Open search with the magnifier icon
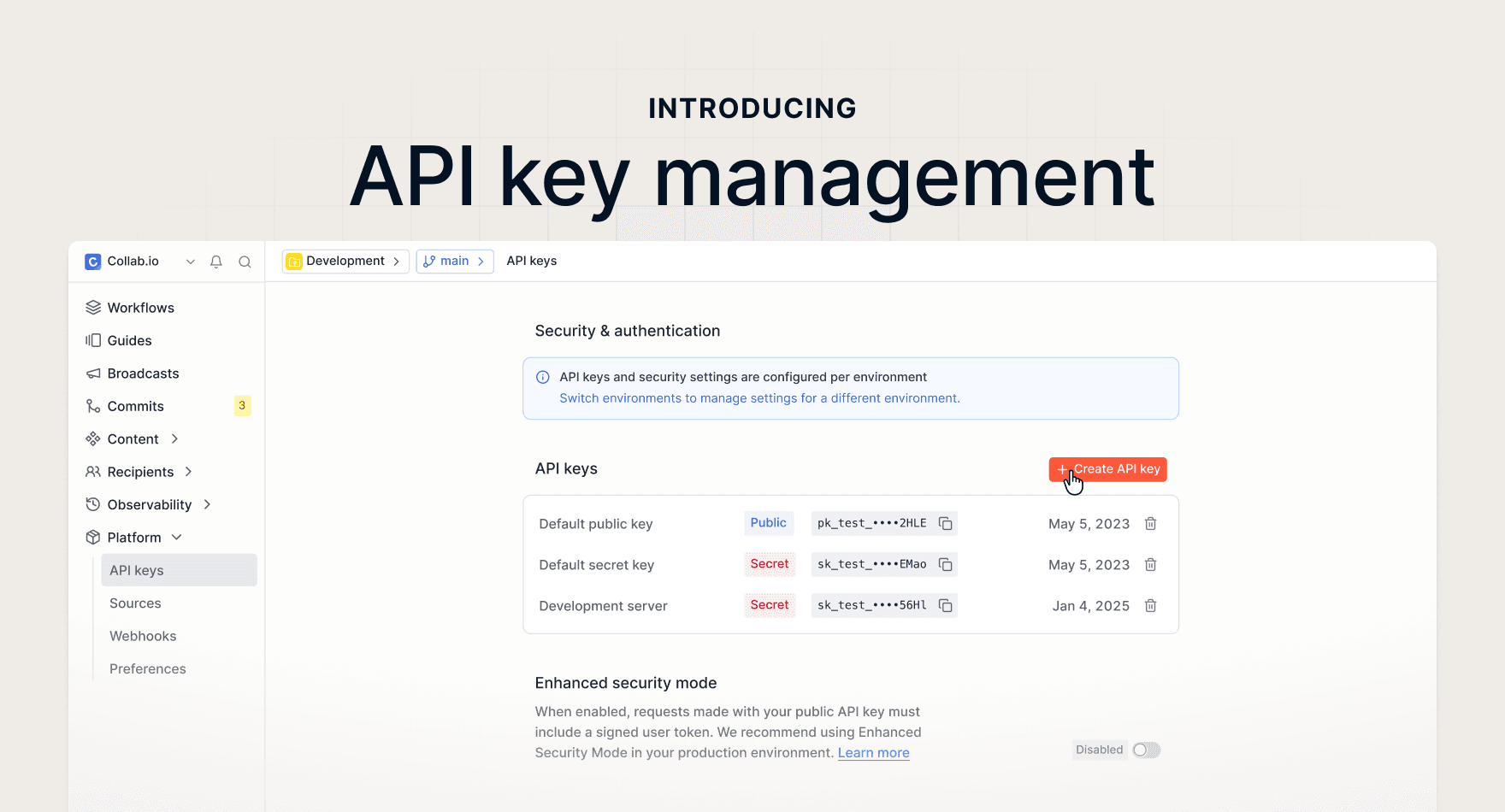 pos(245,262)
